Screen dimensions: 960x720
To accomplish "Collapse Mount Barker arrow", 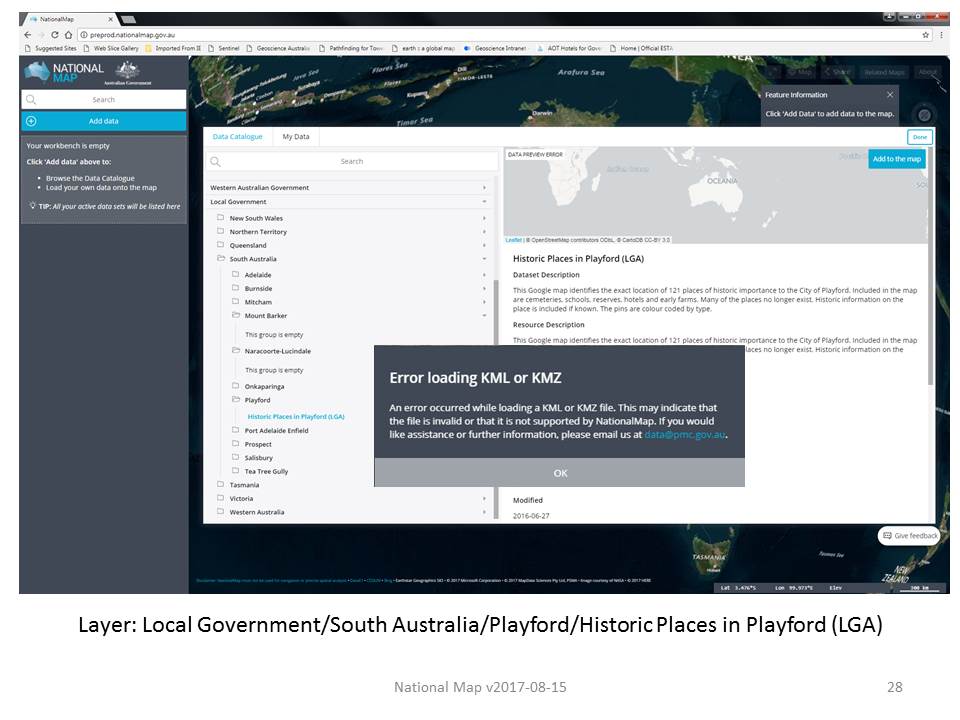I will pyautogui.click(x=484, y=316).
